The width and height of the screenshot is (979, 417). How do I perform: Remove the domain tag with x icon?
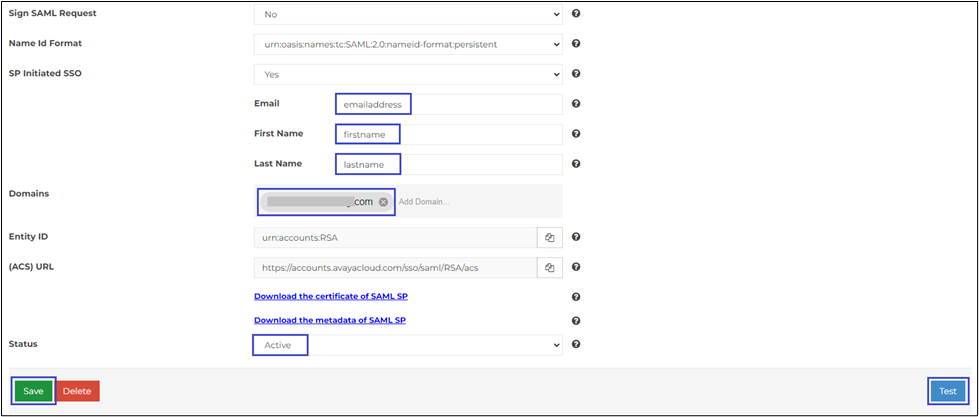383,202
